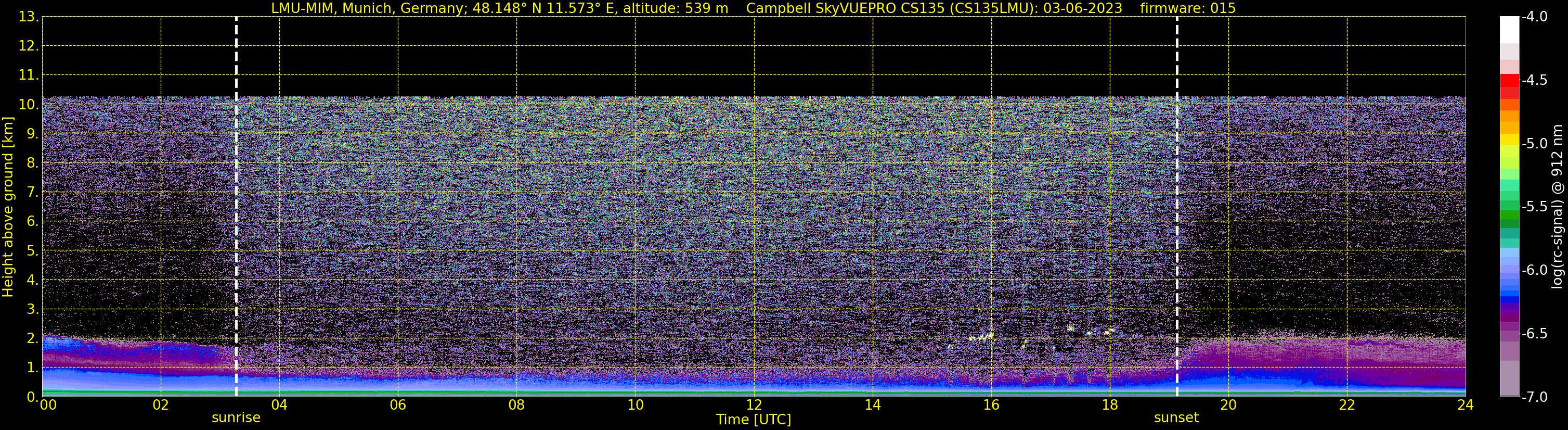Click the 7. height axis tick label

(33, 193)
